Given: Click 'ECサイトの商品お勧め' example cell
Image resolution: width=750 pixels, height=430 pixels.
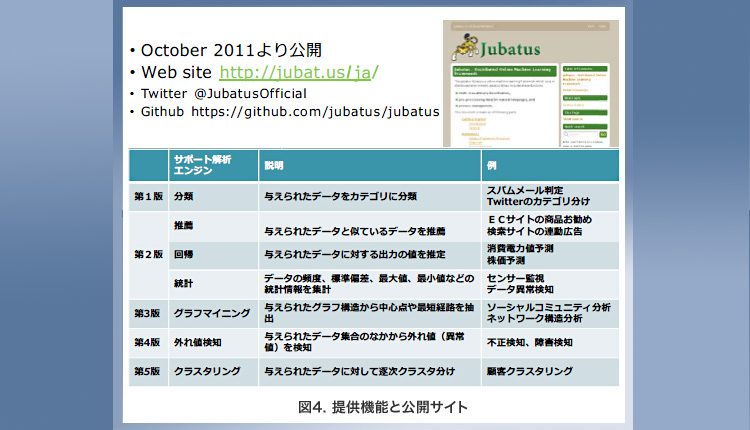Looking at the screenshot, I should (550, 226).
